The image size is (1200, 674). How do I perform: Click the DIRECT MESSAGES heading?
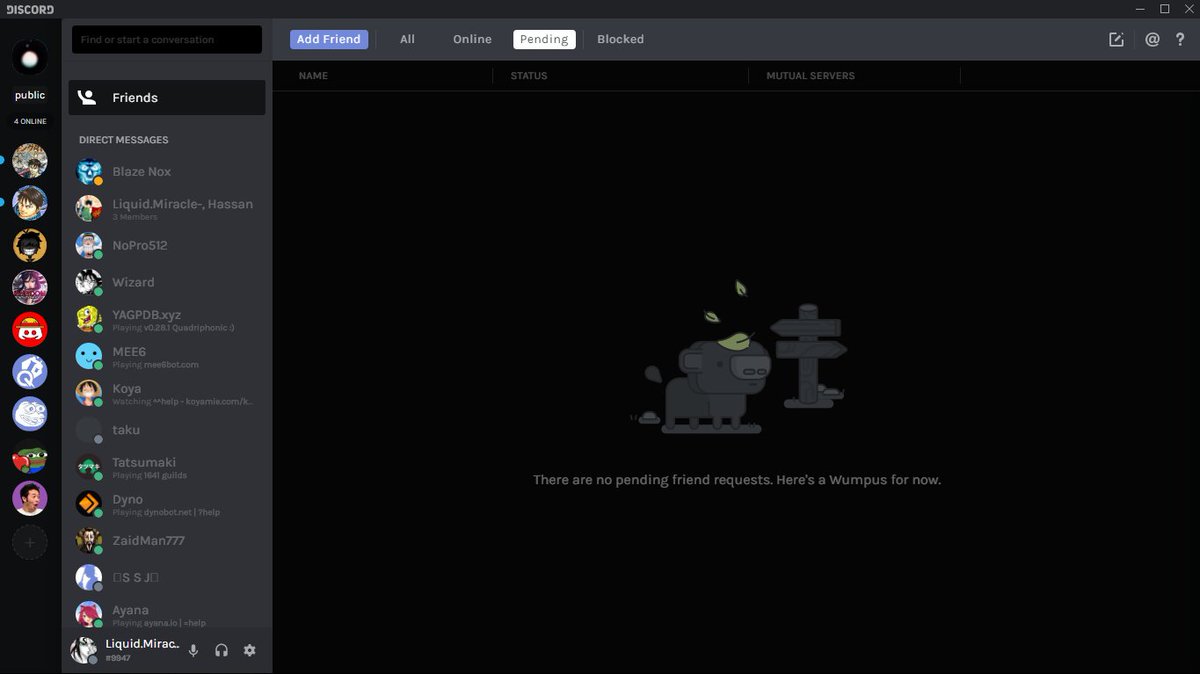(124, 140)
